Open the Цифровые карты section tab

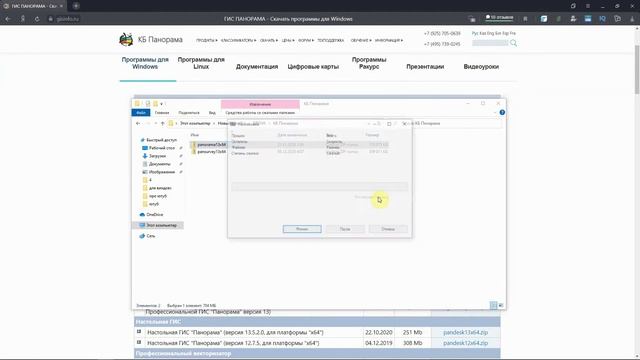point(313,67)
